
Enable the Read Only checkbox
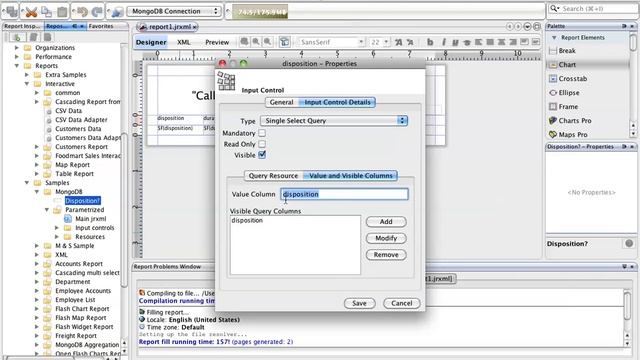pyautogui.click(x=262, y=144)
